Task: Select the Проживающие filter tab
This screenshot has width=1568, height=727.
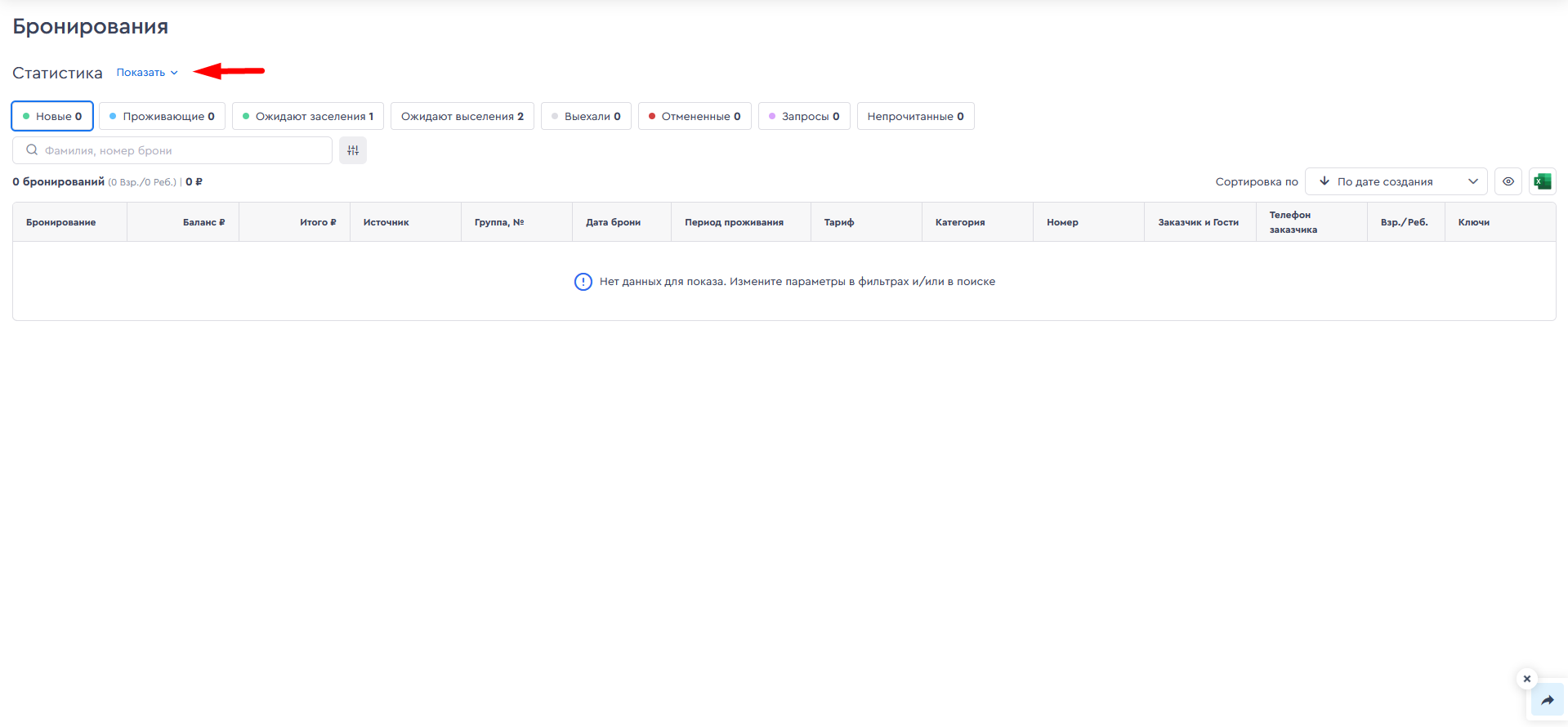Action: coord(162,116)
